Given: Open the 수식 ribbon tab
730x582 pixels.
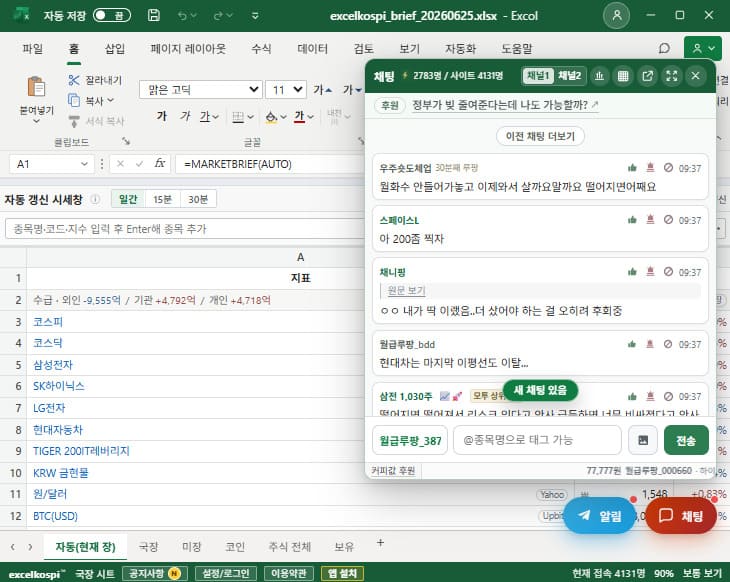Looking at the screenshot, I should (261, 48).
